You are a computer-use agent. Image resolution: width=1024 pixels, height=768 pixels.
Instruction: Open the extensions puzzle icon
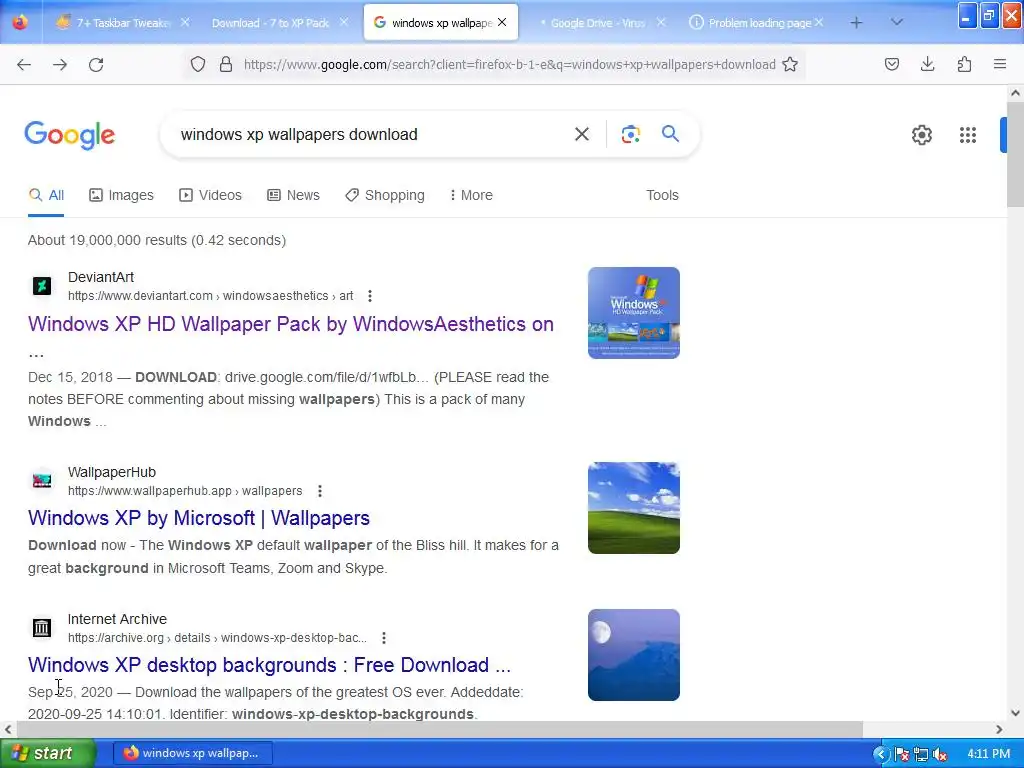click(964, 64)
